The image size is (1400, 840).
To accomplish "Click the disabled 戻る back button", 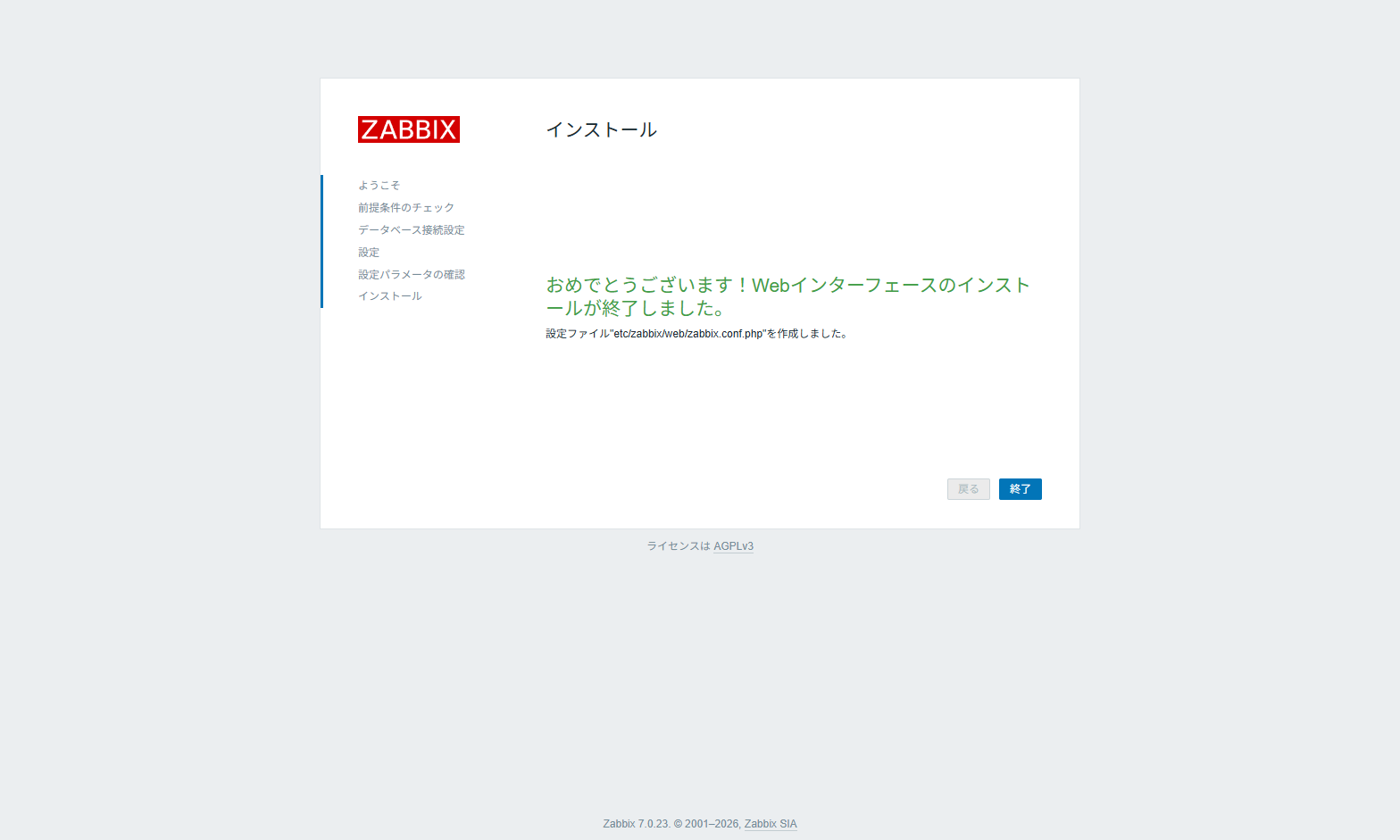I will pyautogui.click(x=968, y=489).
